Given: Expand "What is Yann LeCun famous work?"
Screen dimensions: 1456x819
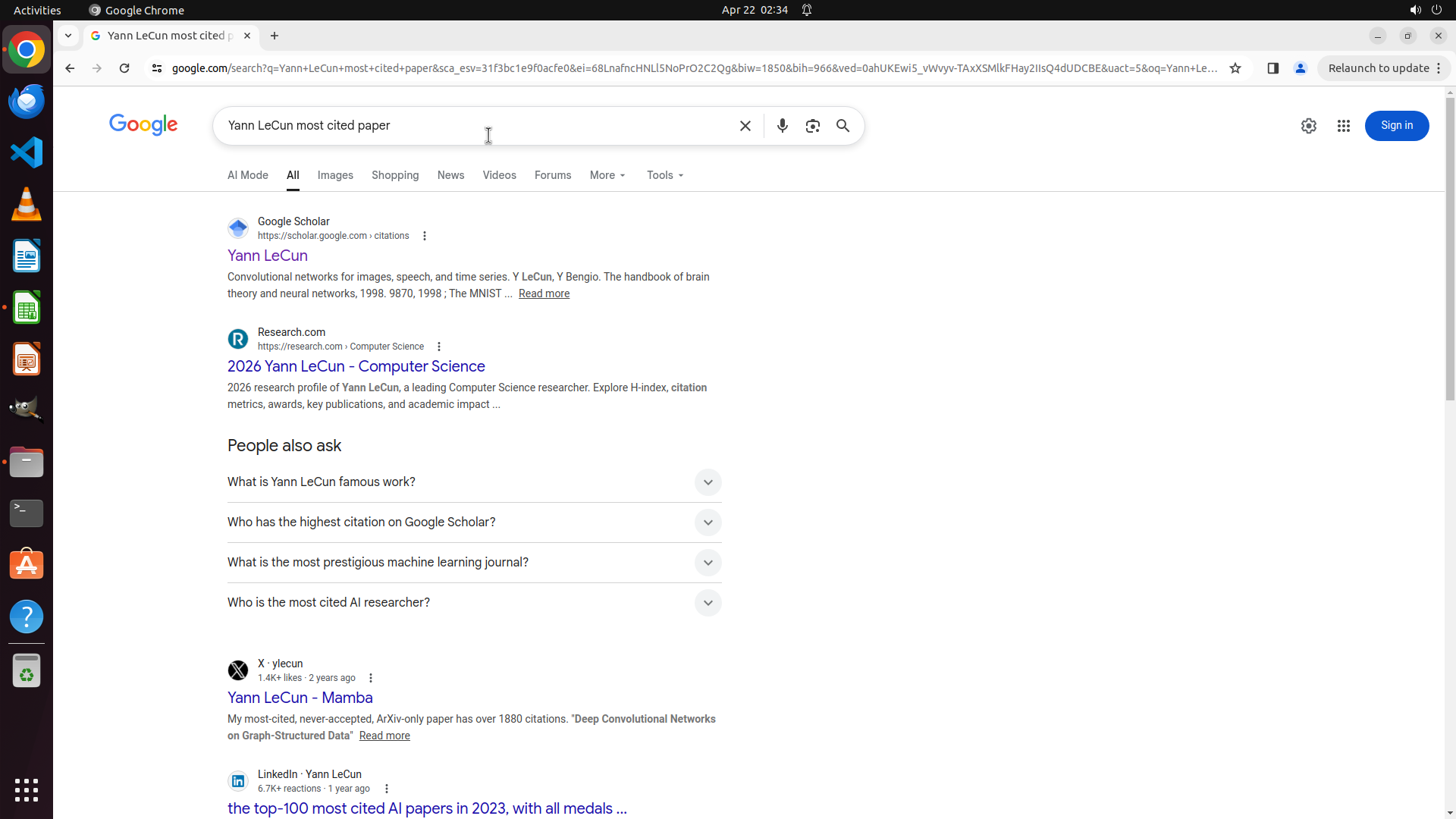Looking at the screenshot, I should pos(707,482).
